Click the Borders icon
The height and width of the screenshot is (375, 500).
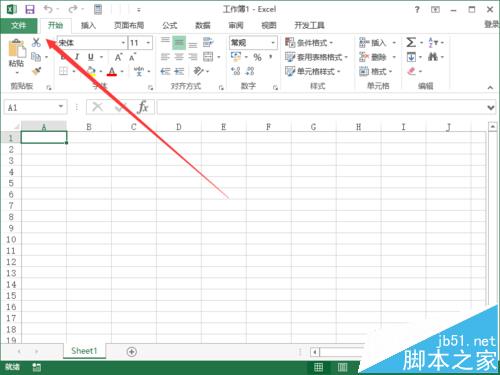click(x=63, y=71)
